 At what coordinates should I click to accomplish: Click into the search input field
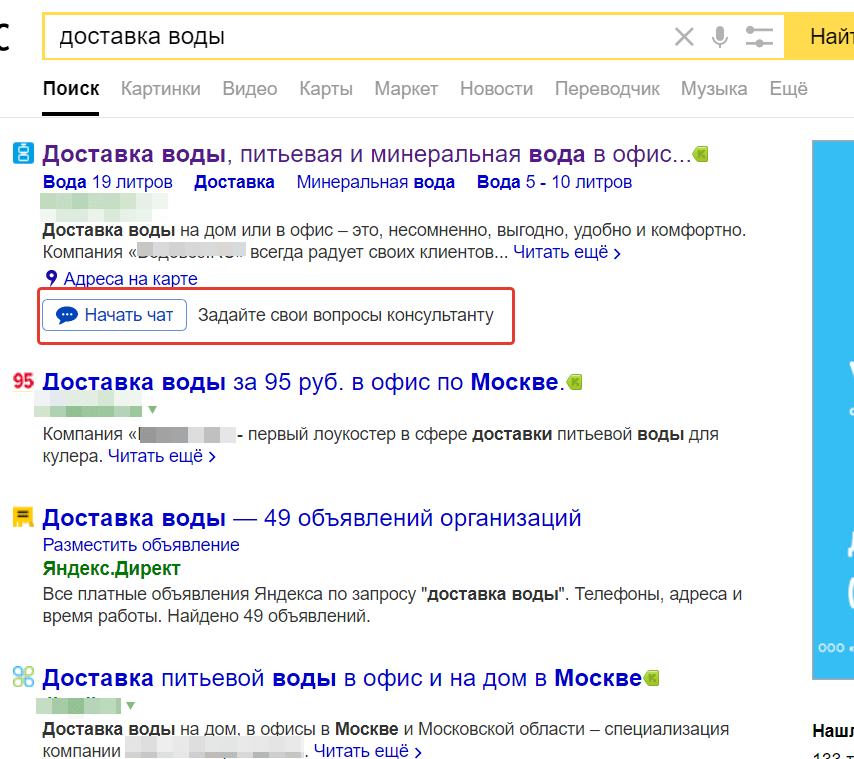(350, 38)
